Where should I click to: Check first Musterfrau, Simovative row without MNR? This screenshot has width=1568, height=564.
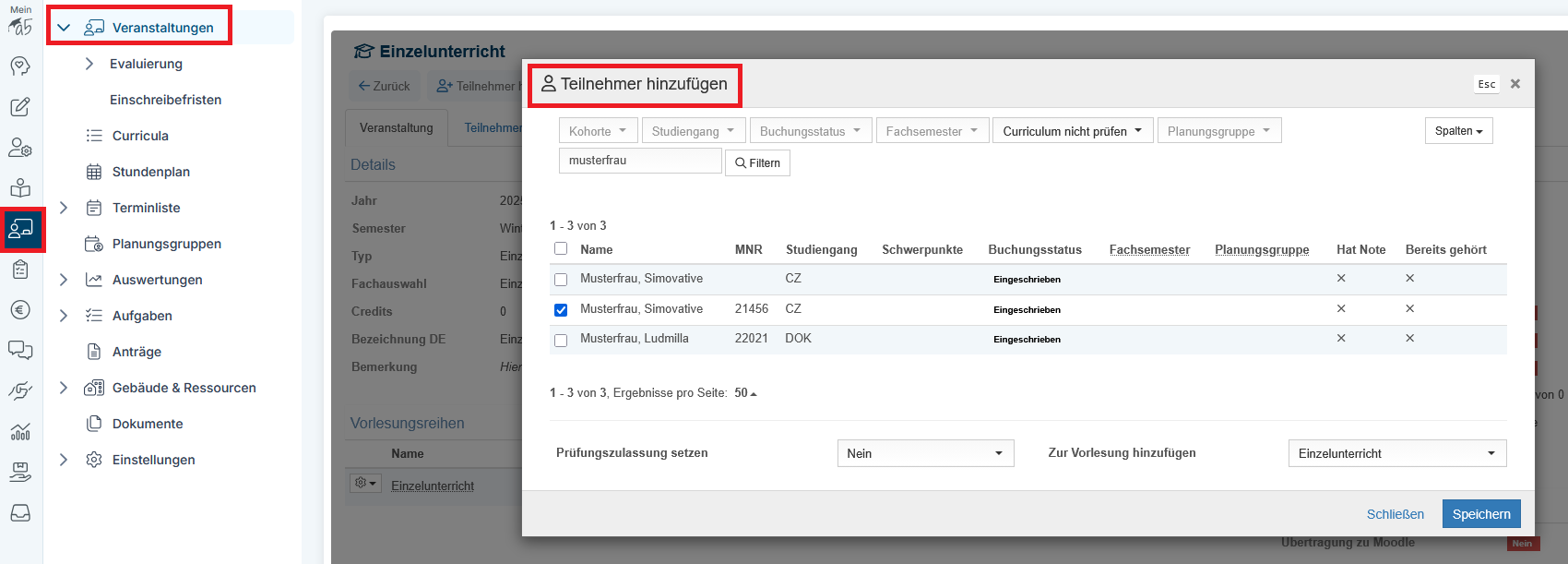[x=561, y=279]
